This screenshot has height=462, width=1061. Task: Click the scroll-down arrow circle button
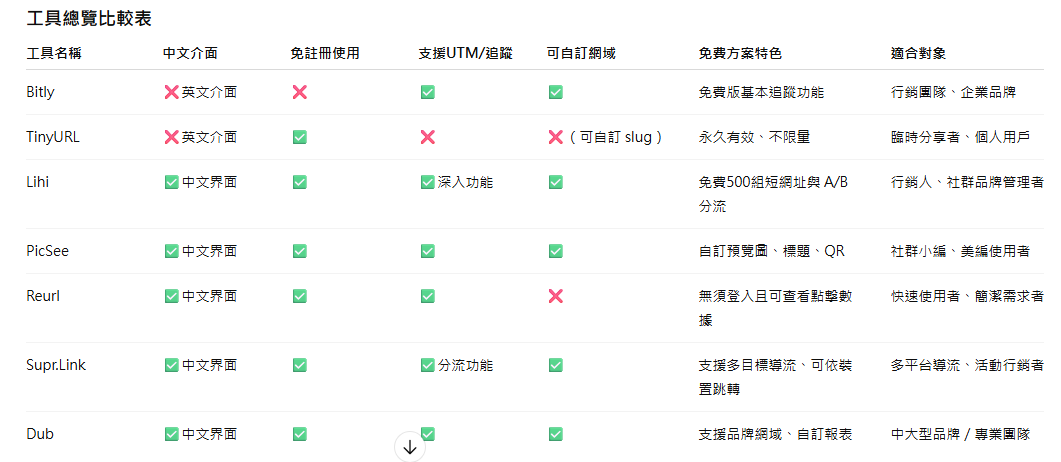[410, 447]
